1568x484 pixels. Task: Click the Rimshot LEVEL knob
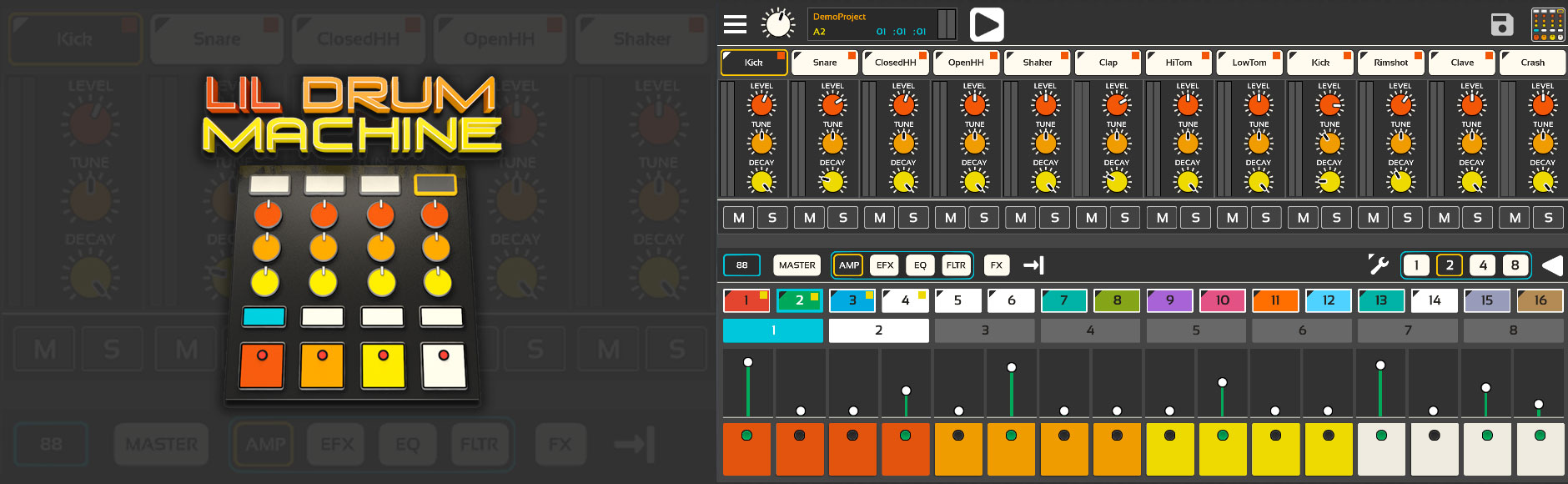[1400, 104]
